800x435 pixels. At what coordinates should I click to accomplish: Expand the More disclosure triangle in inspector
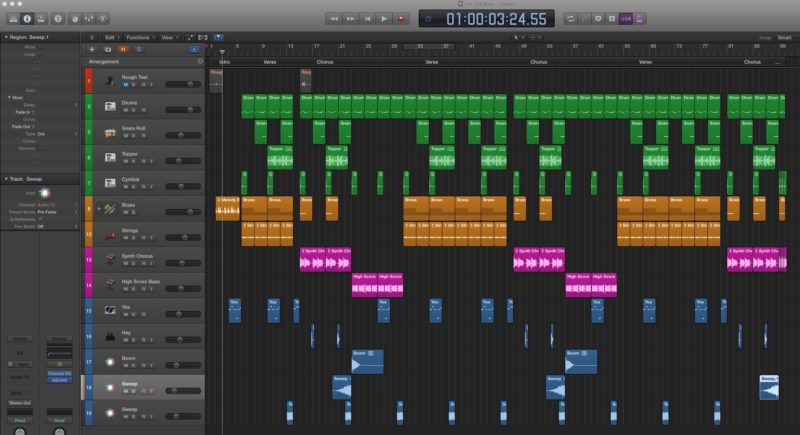click(x=9, y=97)
